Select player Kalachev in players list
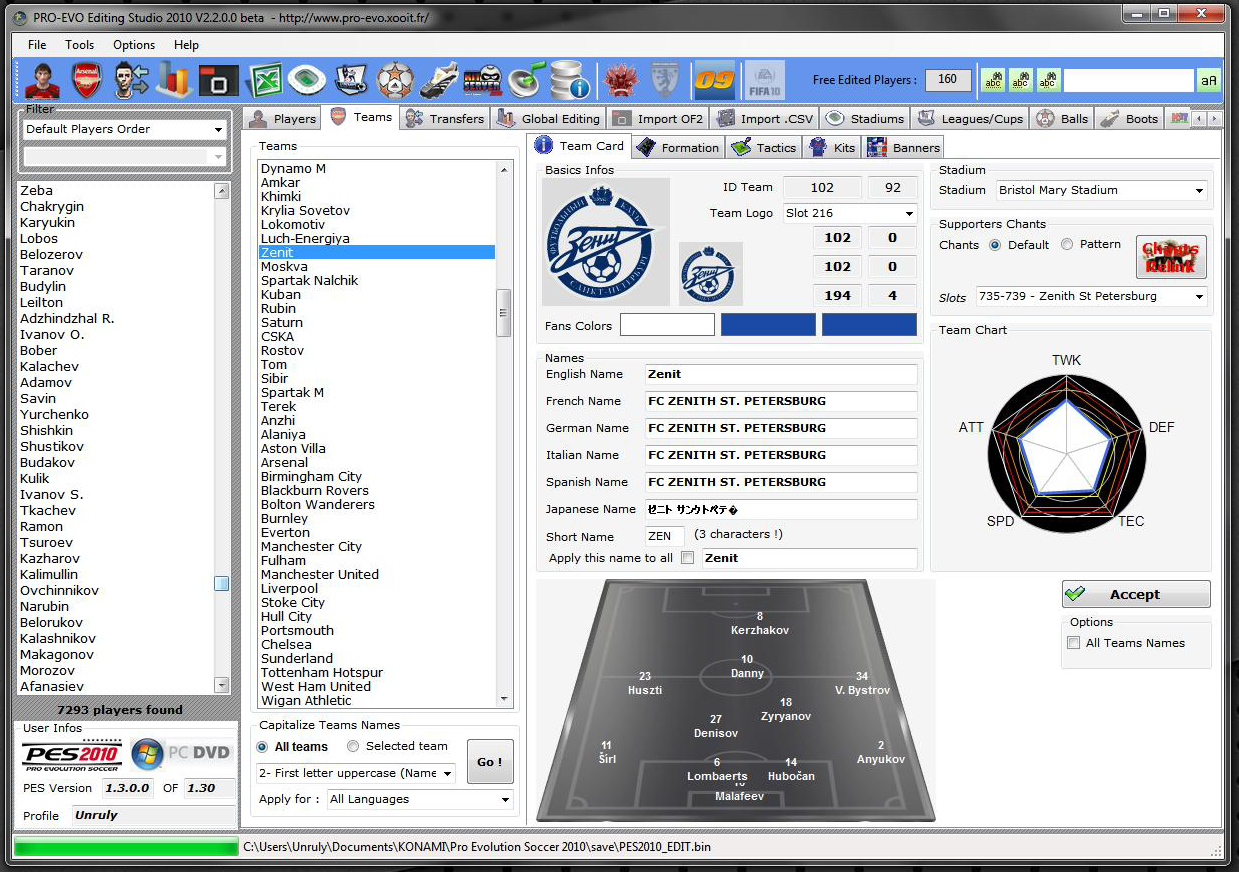Image resolution: width=1239 pixels, height=872 pixels. click(x=50, y=367)
